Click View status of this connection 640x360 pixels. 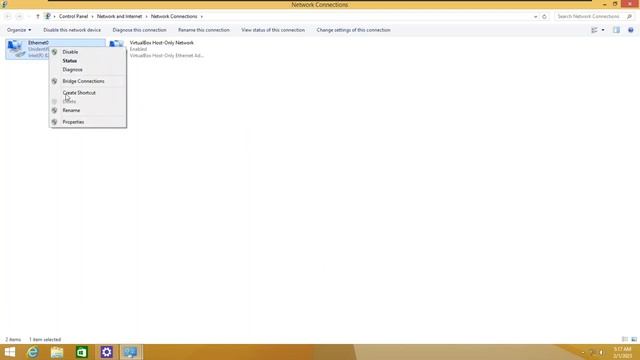coord(273,30)
